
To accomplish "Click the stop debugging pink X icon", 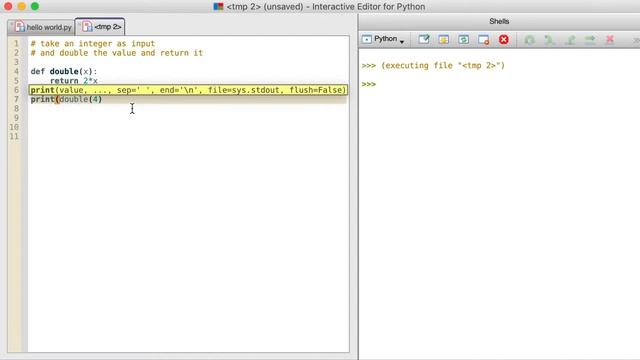I will point(610,40).
